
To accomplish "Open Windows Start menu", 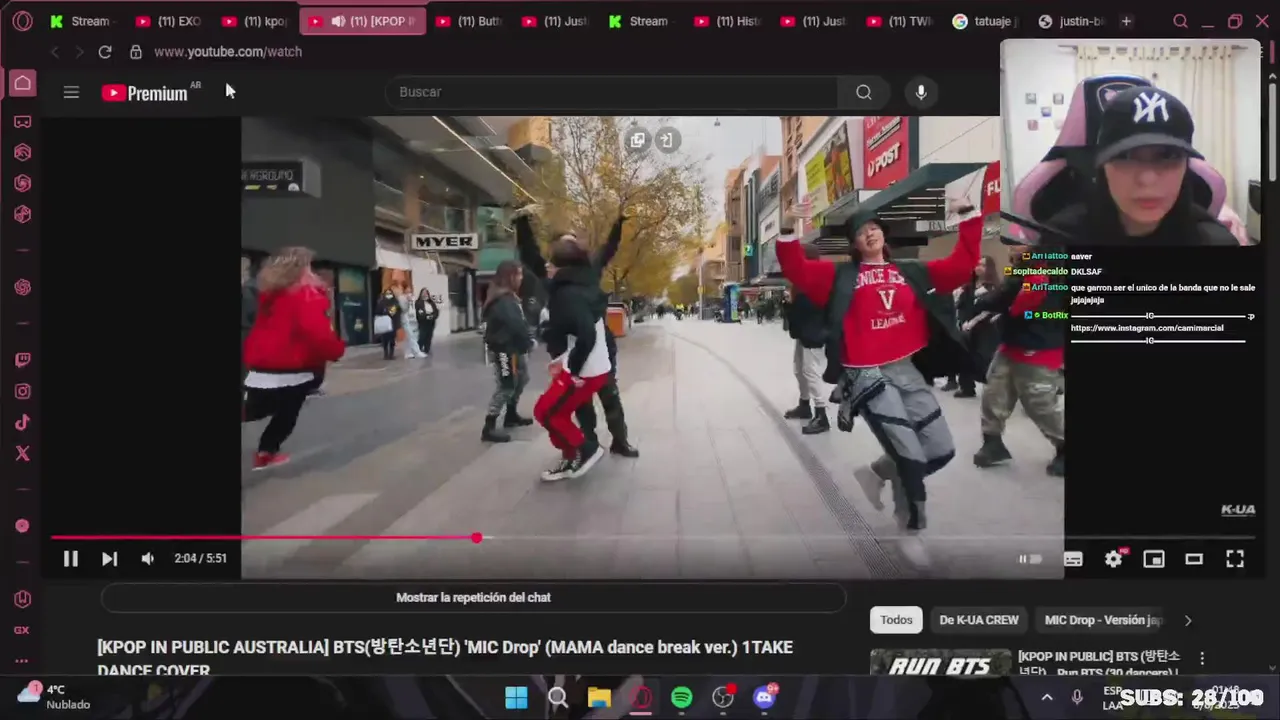I will click(x=516, y=698).
